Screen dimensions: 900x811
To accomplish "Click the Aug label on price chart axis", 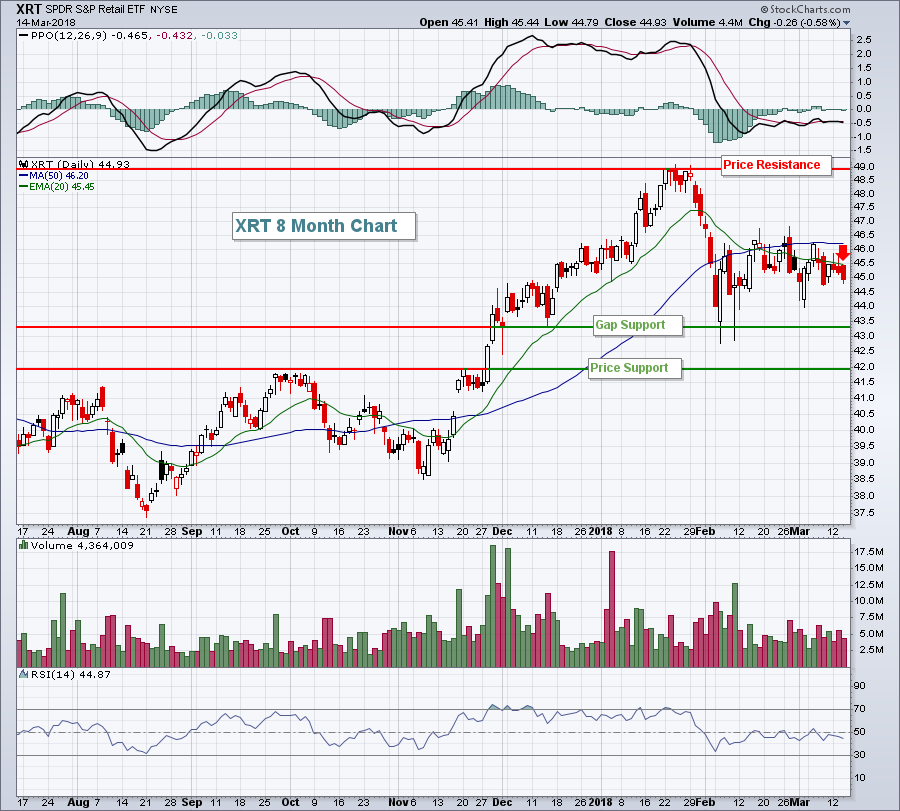I will (x=79, y=531).
